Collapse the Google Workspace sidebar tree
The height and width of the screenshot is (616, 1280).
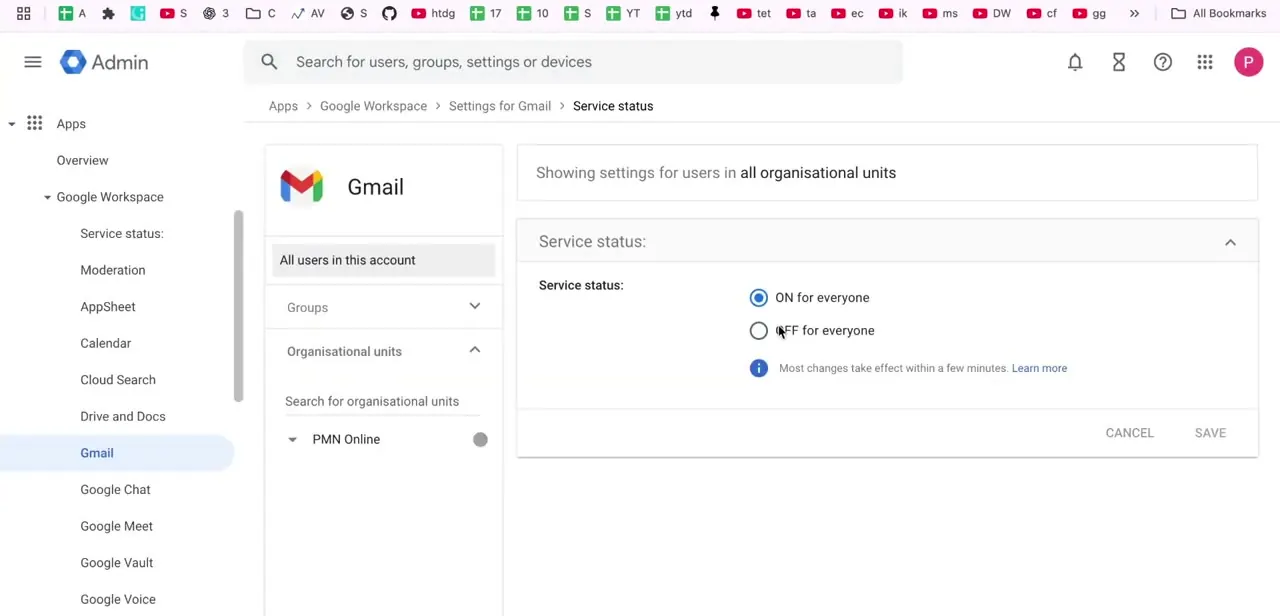coord(47,197)
